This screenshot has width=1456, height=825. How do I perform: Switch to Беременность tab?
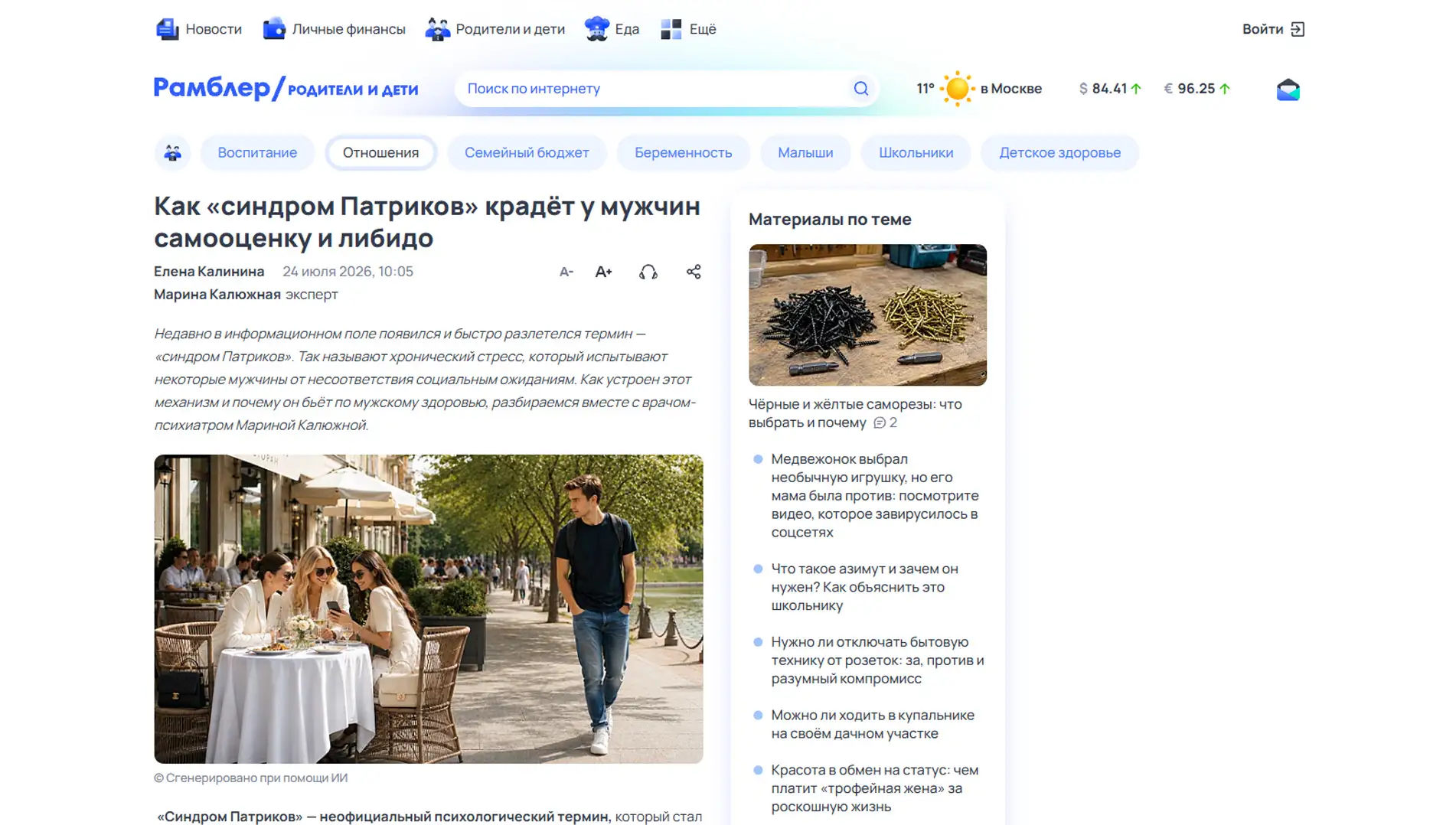coord(683,152)
